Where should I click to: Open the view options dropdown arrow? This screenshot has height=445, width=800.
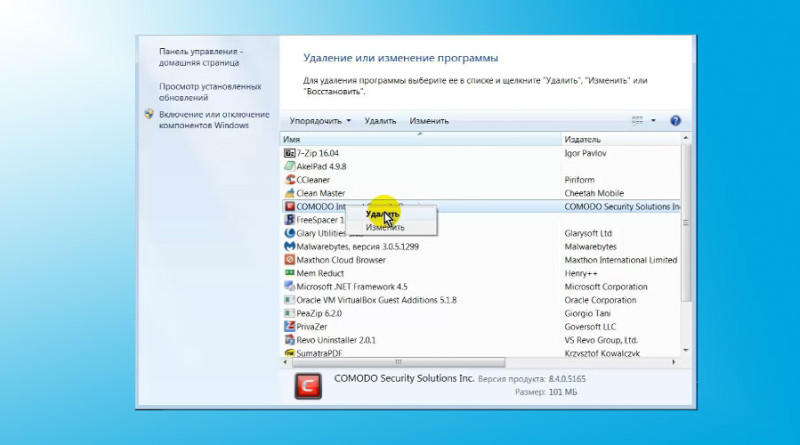pos(653,121)
